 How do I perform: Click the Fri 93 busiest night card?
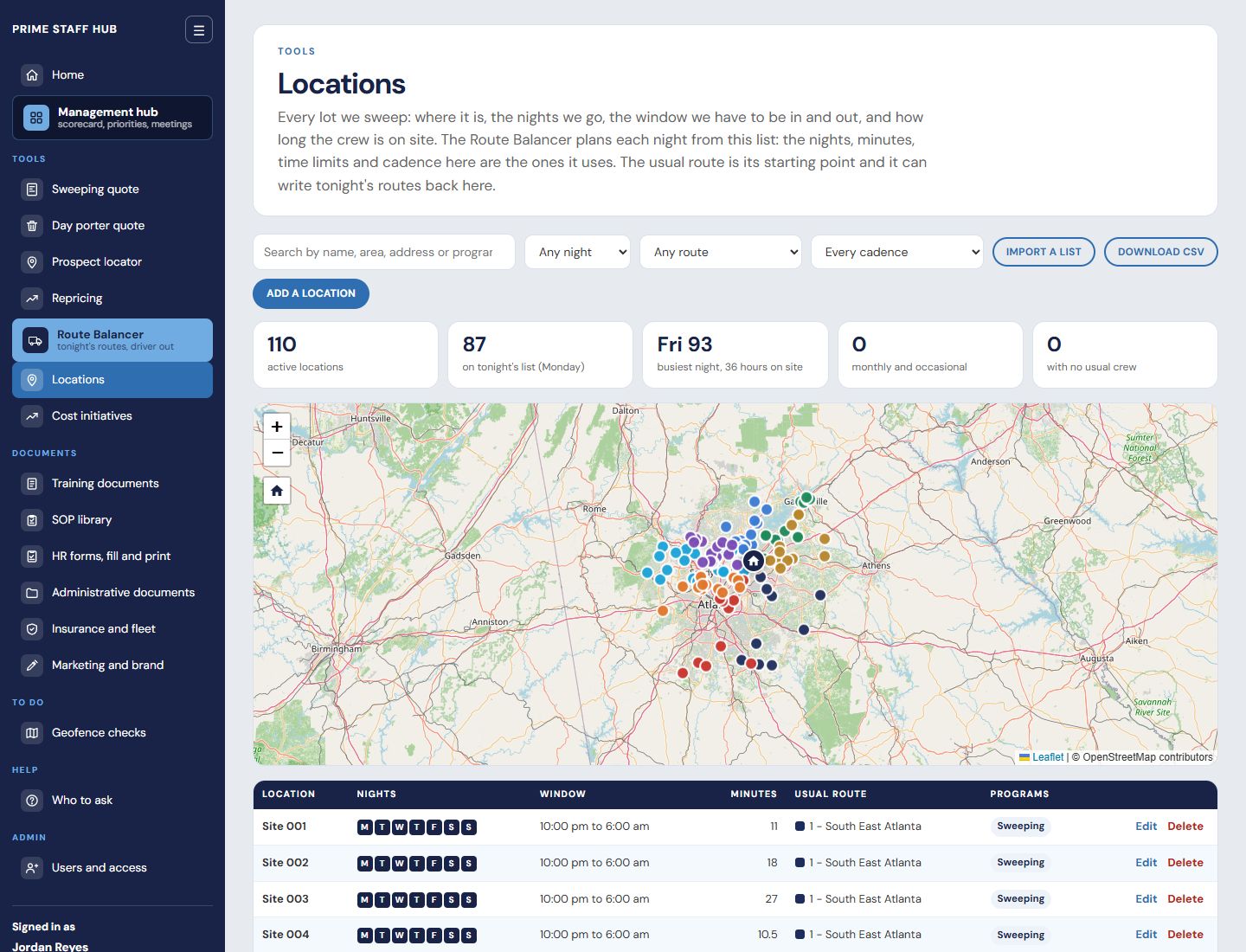[x=735, y=355]
